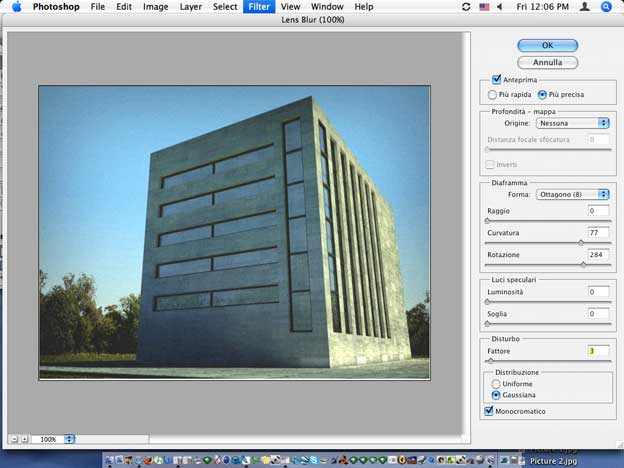Open the US flag input menu
The width and height of the screenshot is (624, 468).
tap(485, 7)
